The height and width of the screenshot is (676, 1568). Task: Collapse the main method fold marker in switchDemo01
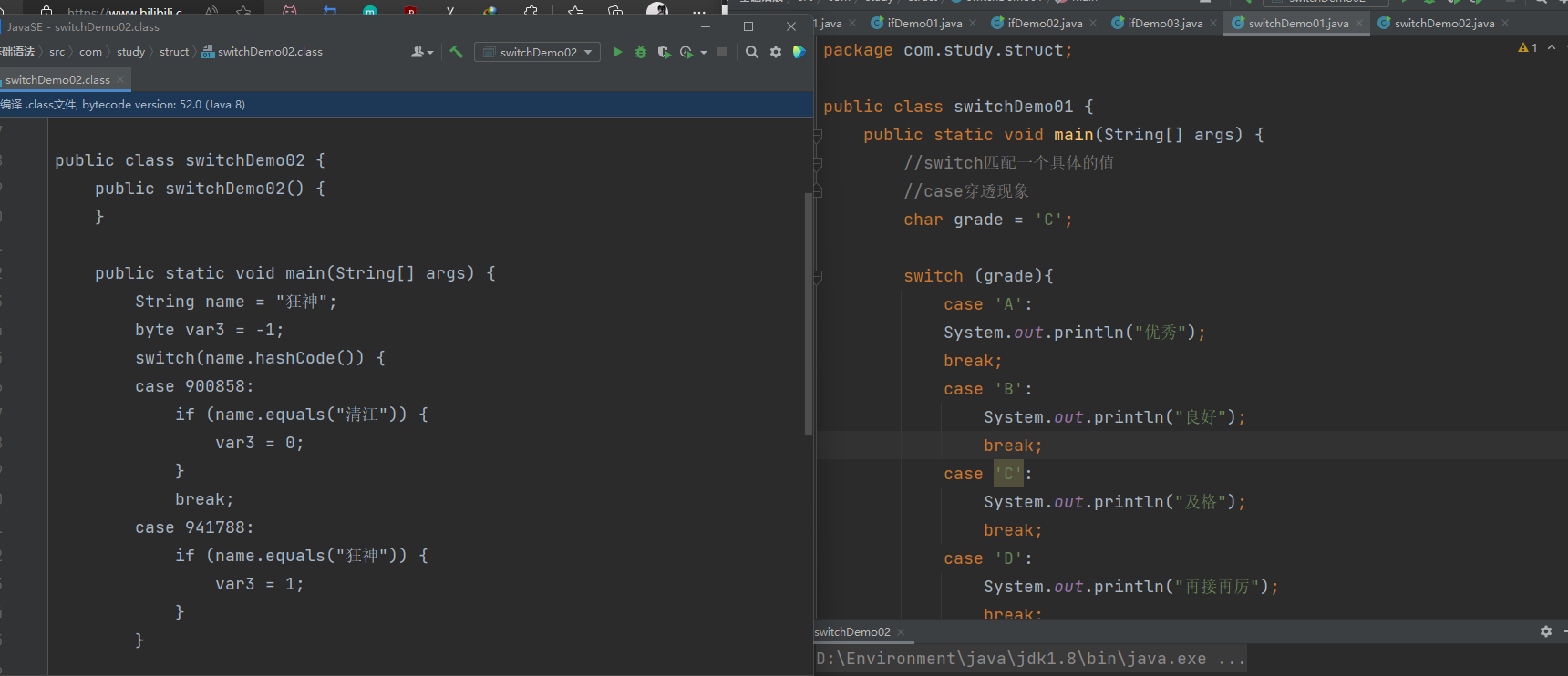tap(817, 136)
